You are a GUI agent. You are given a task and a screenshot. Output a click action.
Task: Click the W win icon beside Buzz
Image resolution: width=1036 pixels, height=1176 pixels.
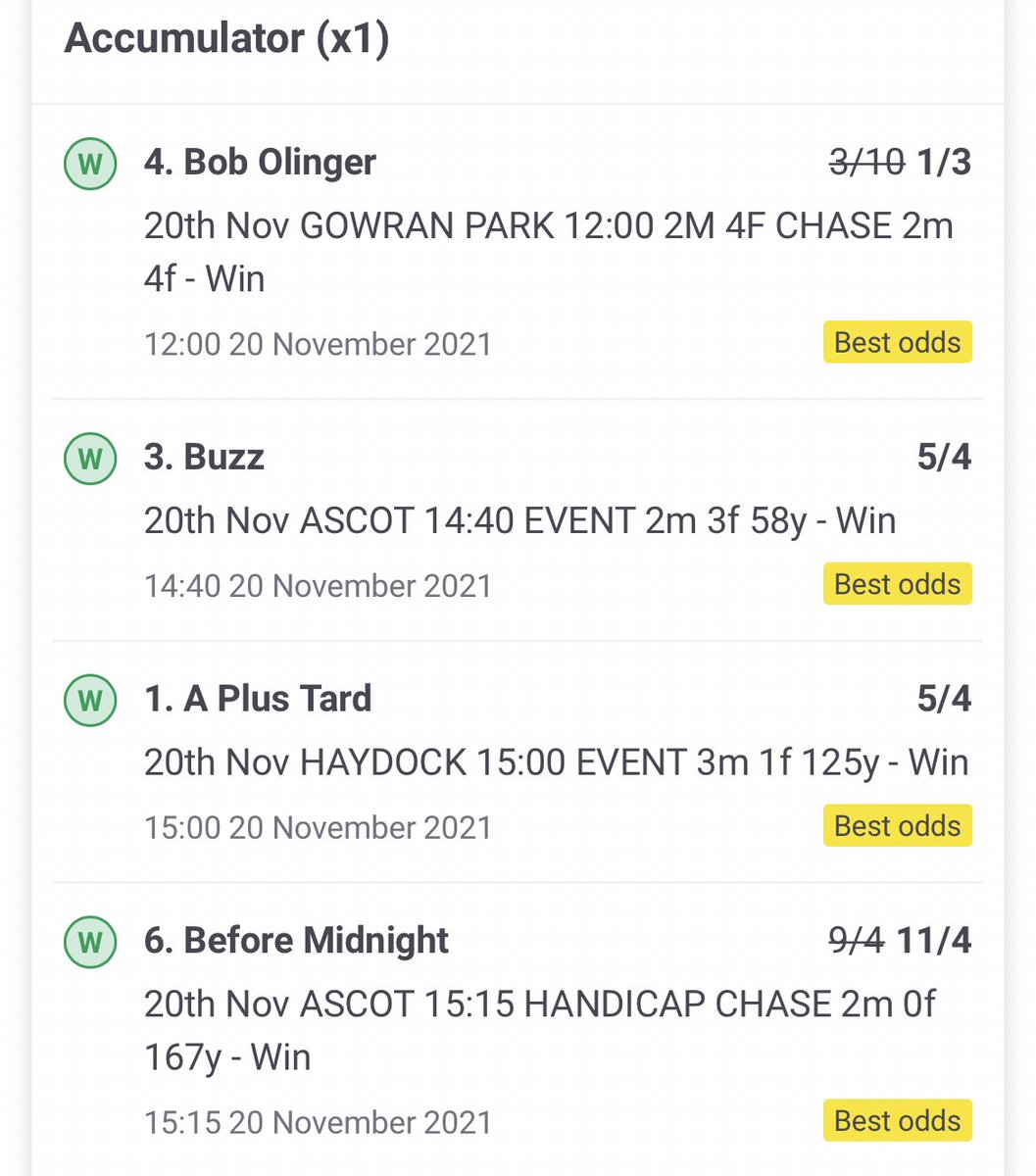(89, 458)
